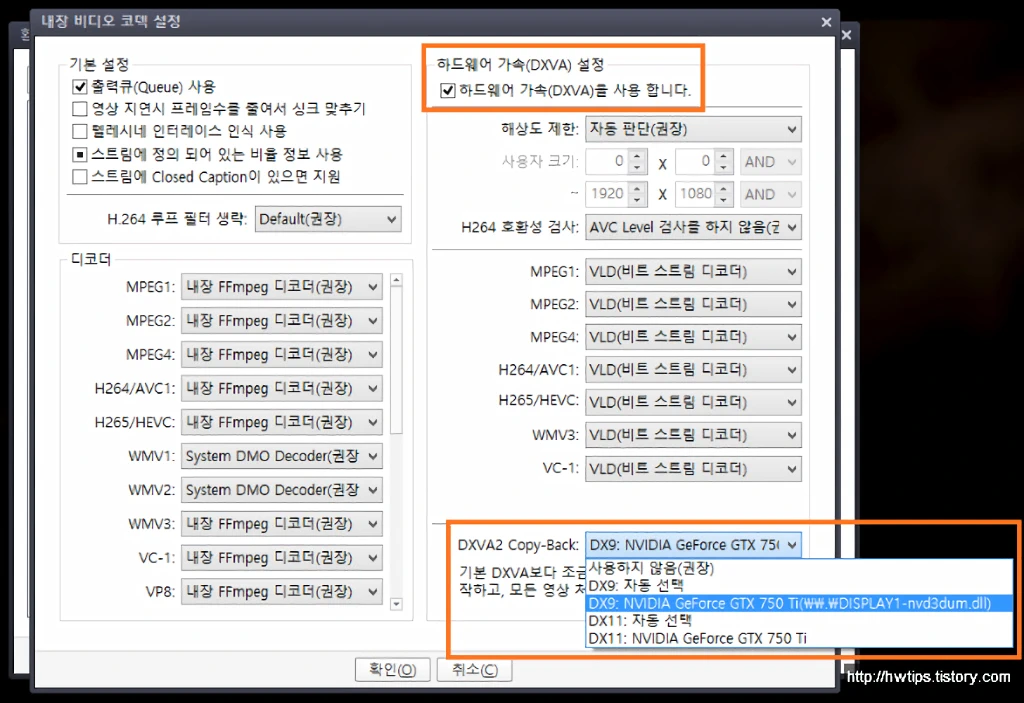Open the hwtips.tistory.com link

(x=929, y=677)
